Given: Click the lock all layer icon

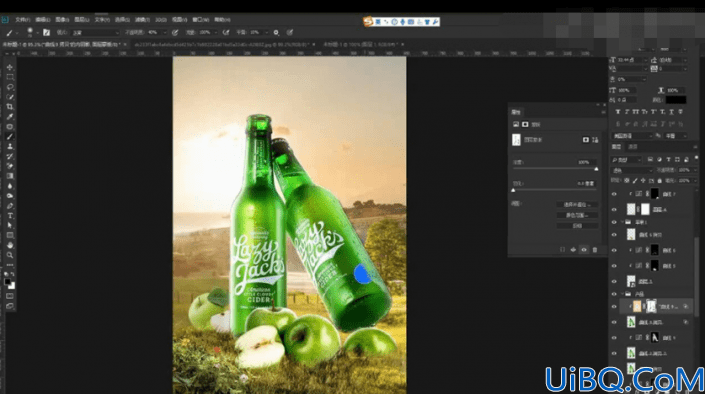Looking at the screenshot, I should tap(660, 180).
